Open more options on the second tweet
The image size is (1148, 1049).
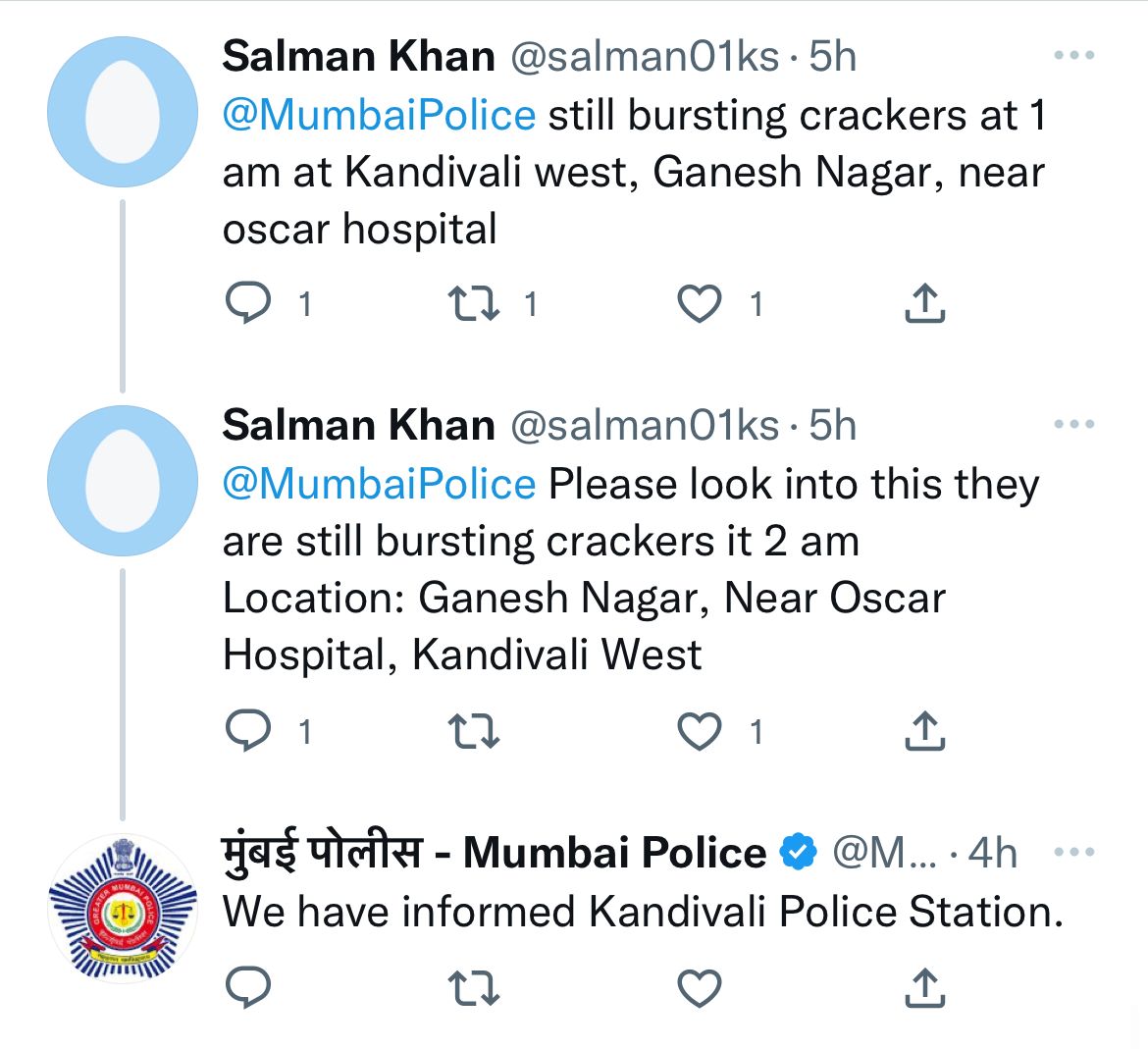[1074, 424]
